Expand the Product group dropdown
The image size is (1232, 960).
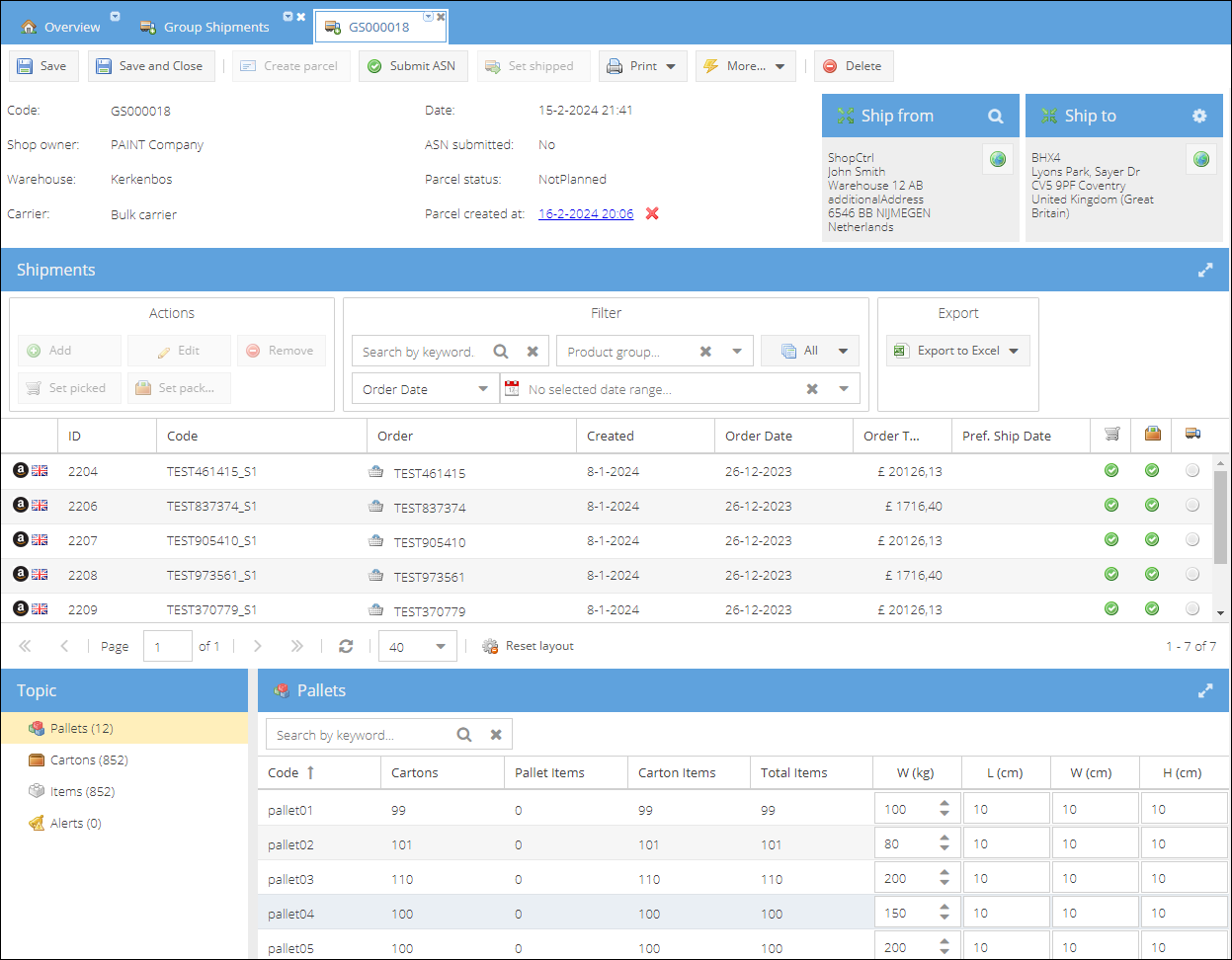click(x=737, y=352)
